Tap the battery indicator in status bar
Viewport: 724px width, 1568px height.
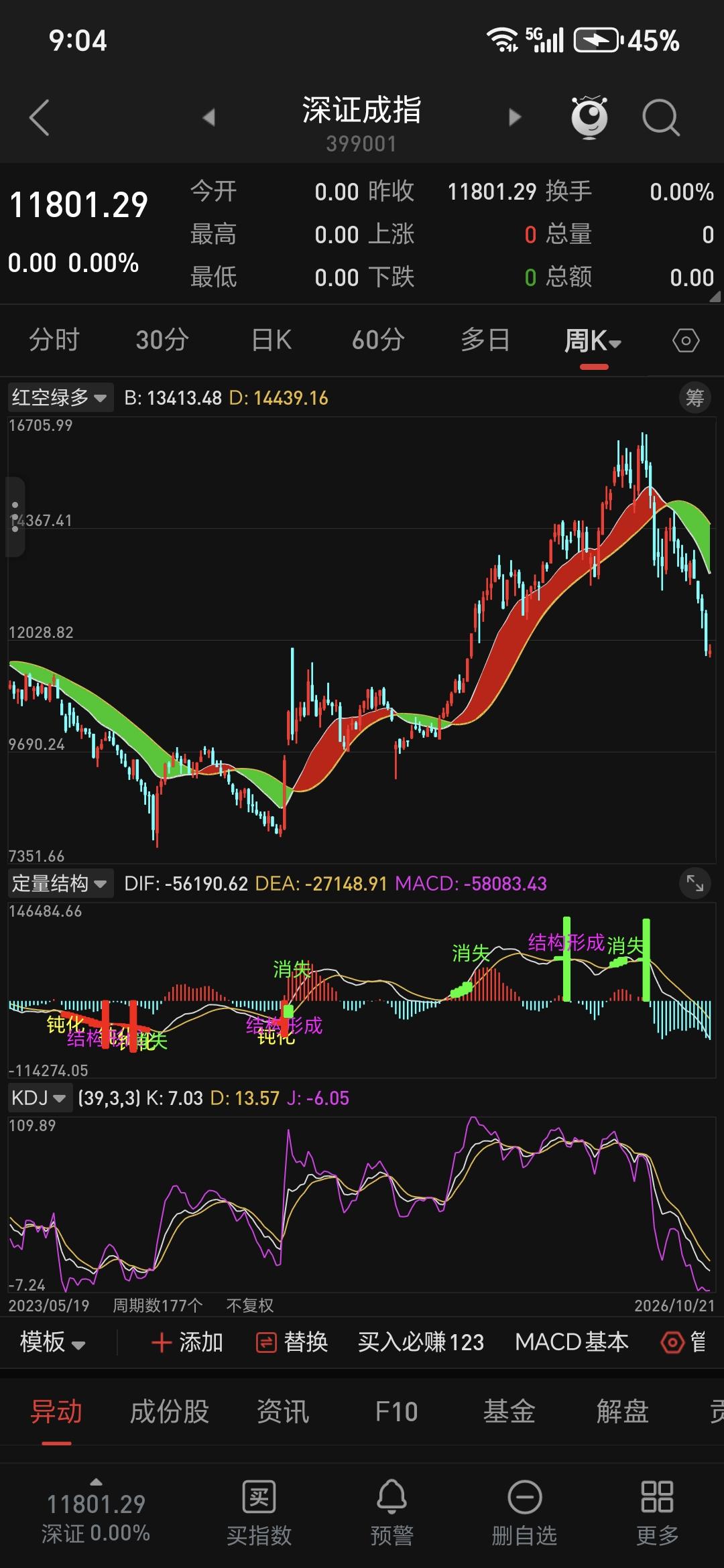[599, 40]
